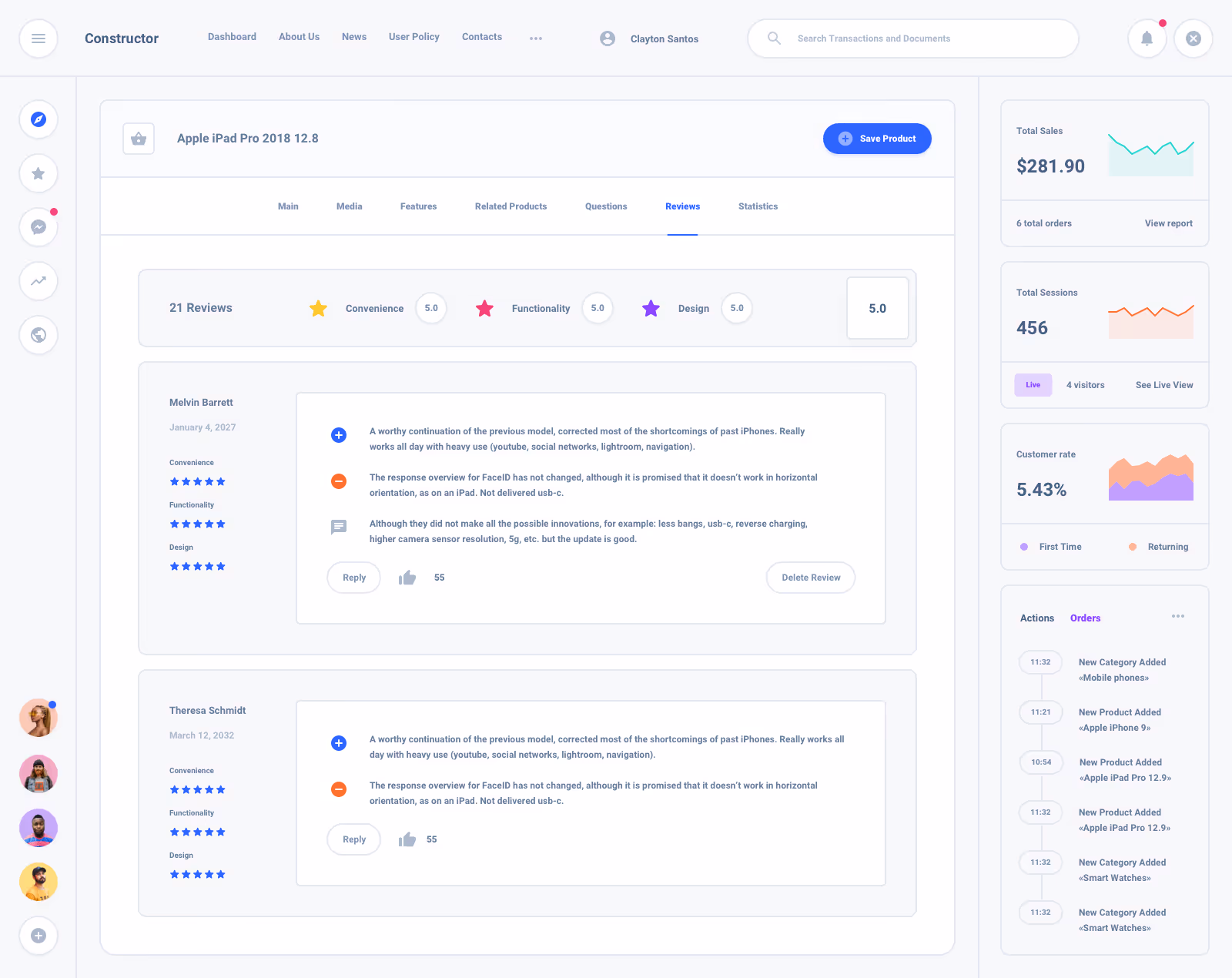Click the purple First Time legend dot
This screenshot has height=978, width=1232.
(x=1024, y=547)
